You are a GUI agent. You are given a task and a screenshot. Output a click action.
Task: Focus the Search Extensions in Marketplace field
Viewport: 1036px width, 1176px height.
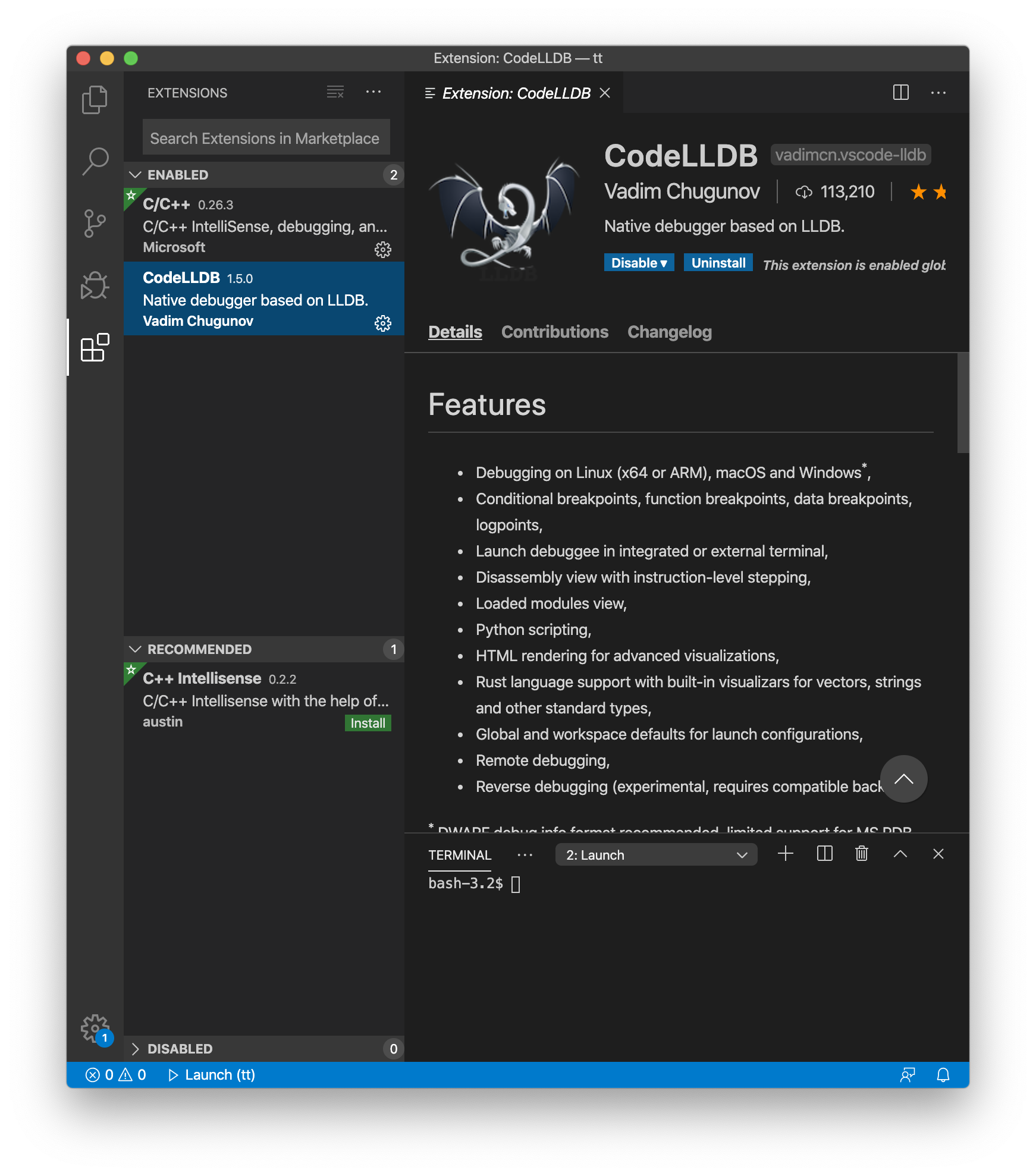[266, 138]
